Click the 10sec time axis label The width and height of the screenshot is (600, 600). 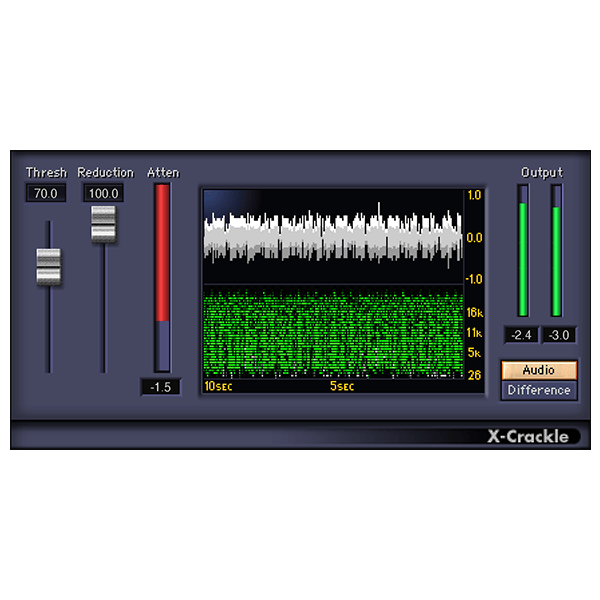point(218,386)
